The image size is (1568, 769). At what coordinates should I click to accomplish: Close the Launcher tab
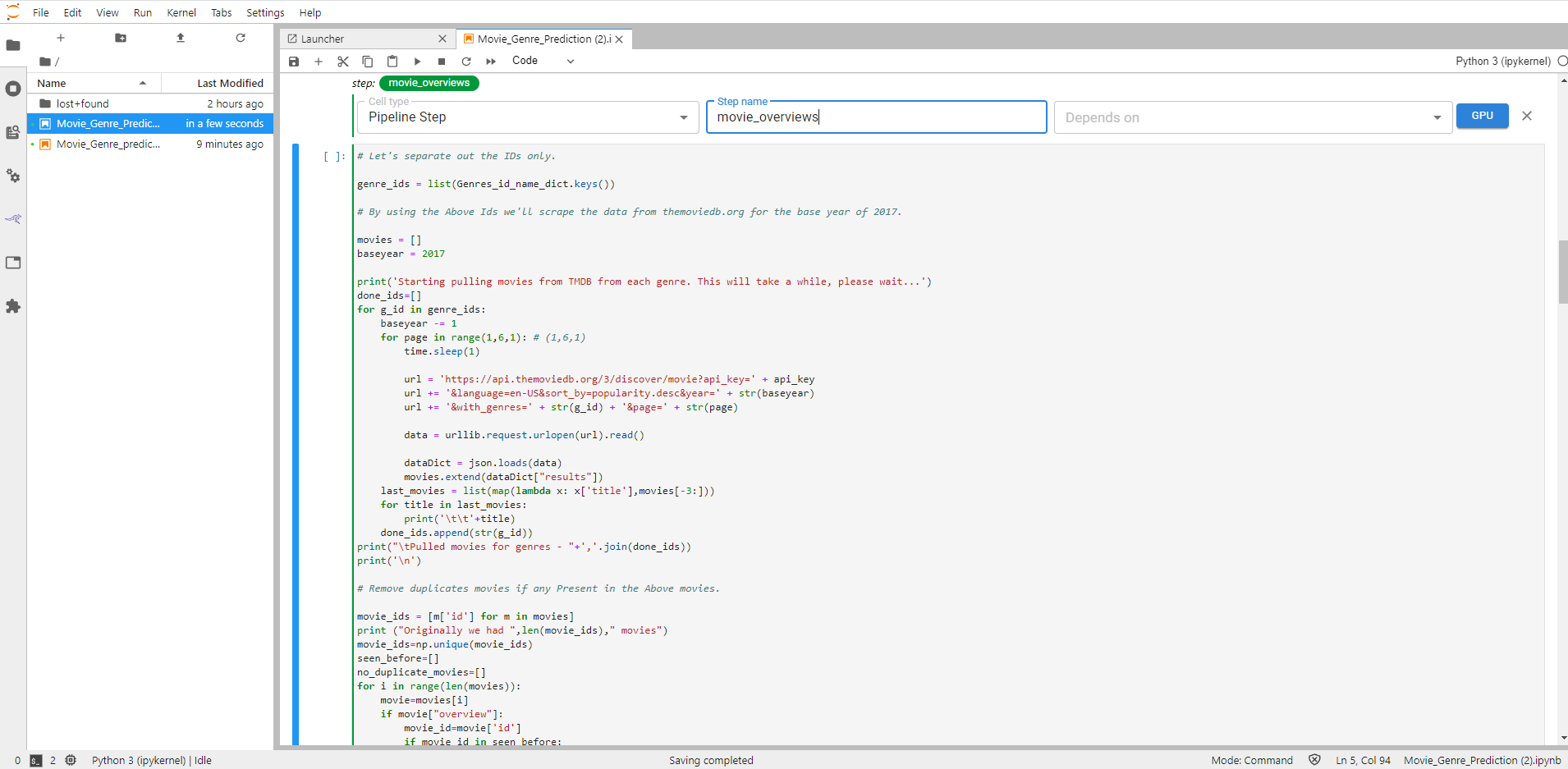442,39
